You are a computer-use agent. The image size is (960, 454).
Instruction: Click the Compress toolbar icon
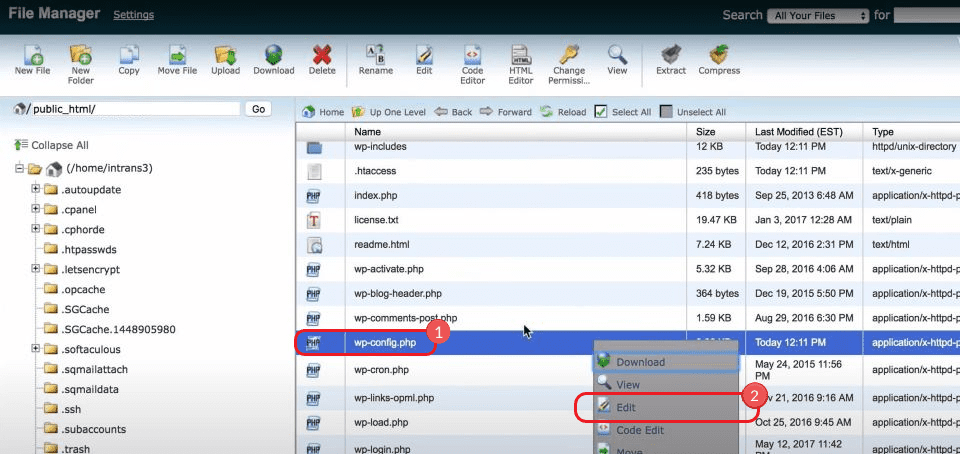coord(719,55)
